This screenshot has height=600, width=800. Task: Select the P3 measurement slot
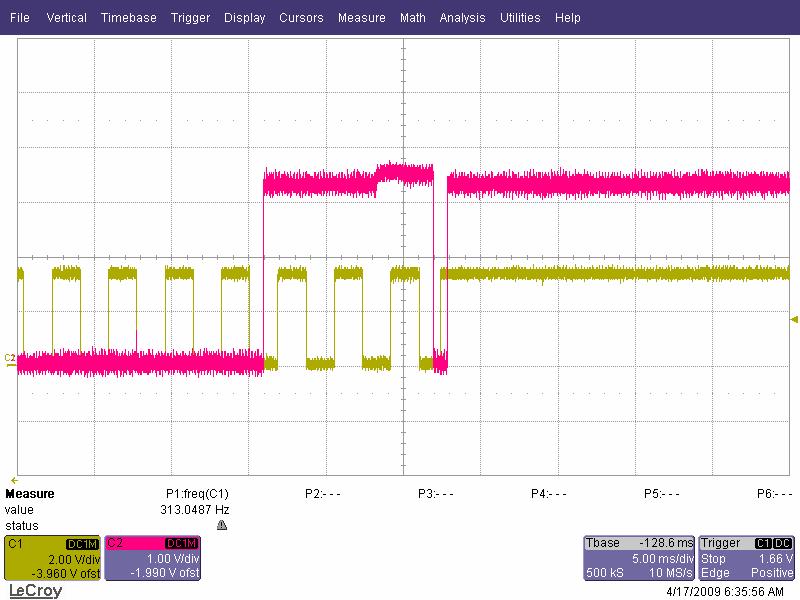coord(435,493)
